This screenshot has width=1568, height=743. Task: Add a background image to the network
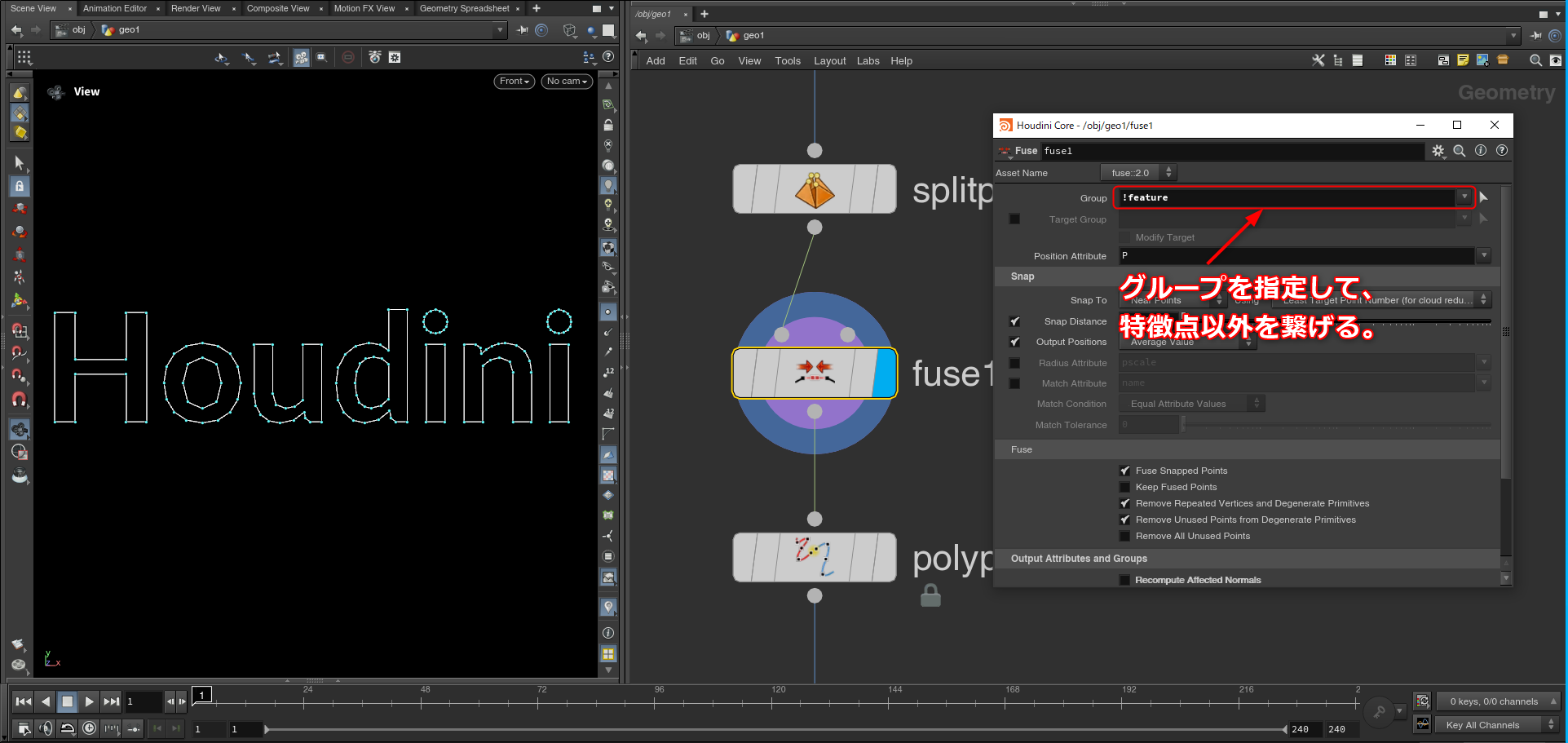pyautogui.click(x=1482, y=60)
